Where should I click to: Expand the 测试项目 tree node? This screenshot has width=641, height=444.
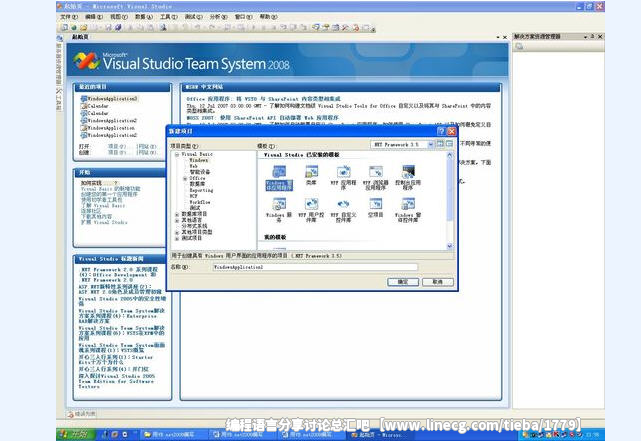click(x=177, y=238)
